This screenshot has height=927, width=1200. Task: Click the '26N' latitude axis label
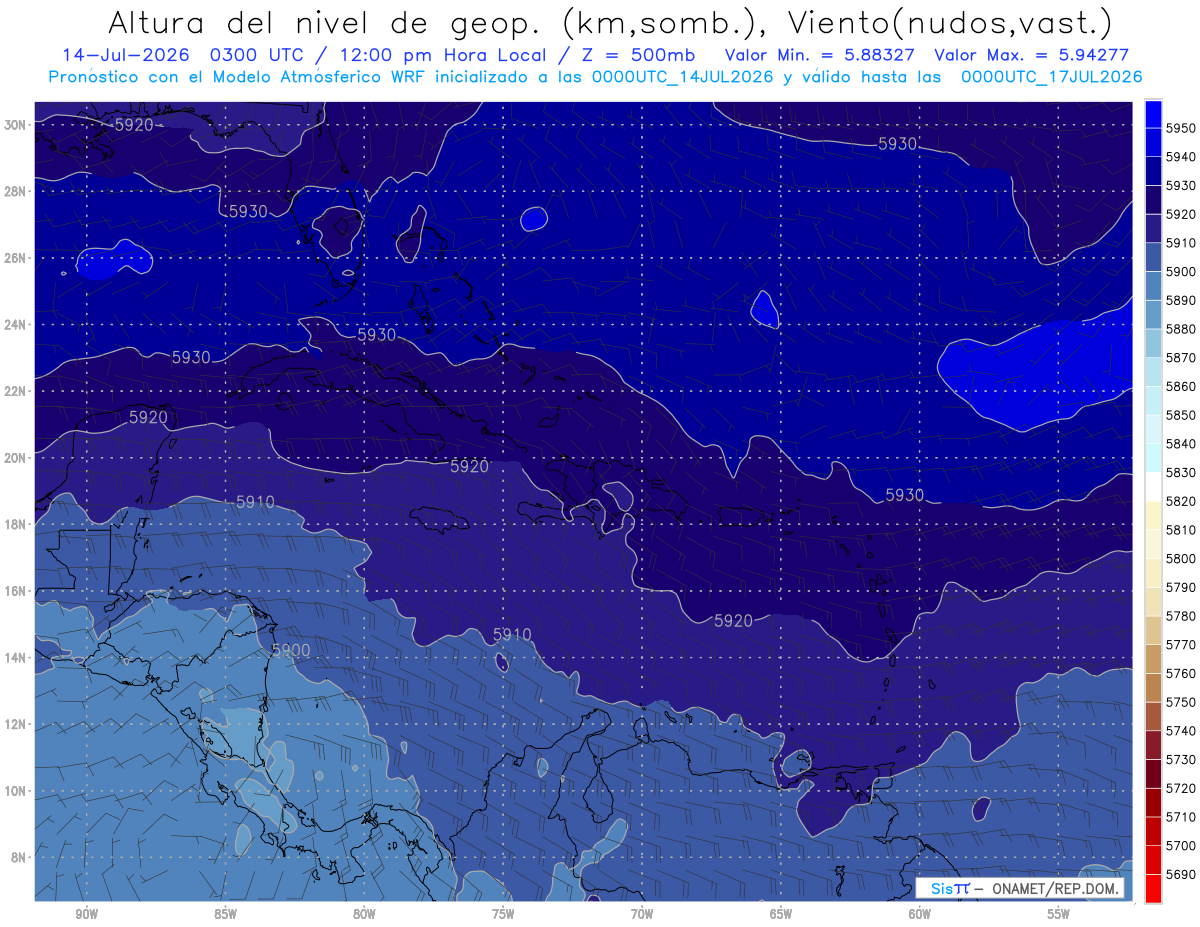click(x=15, y=257)
